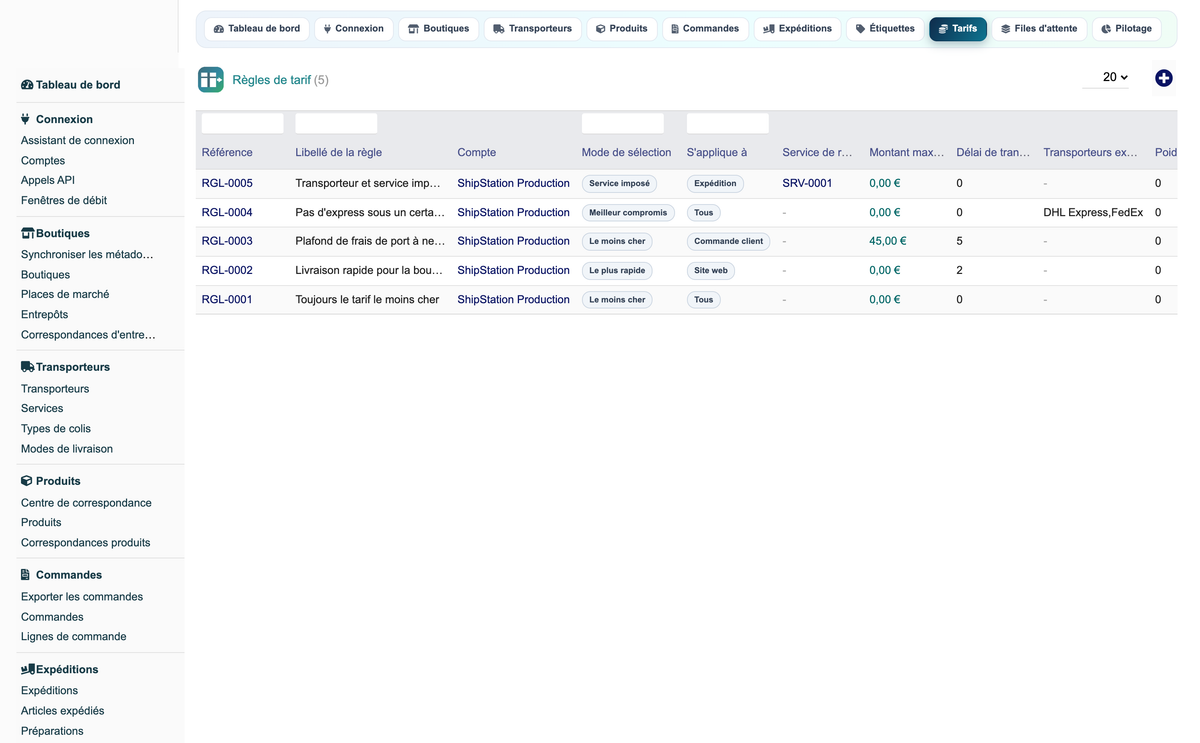1200x743 pixels.
Task: Click the Libellé de la règle filter field
Action: point(336,123)
